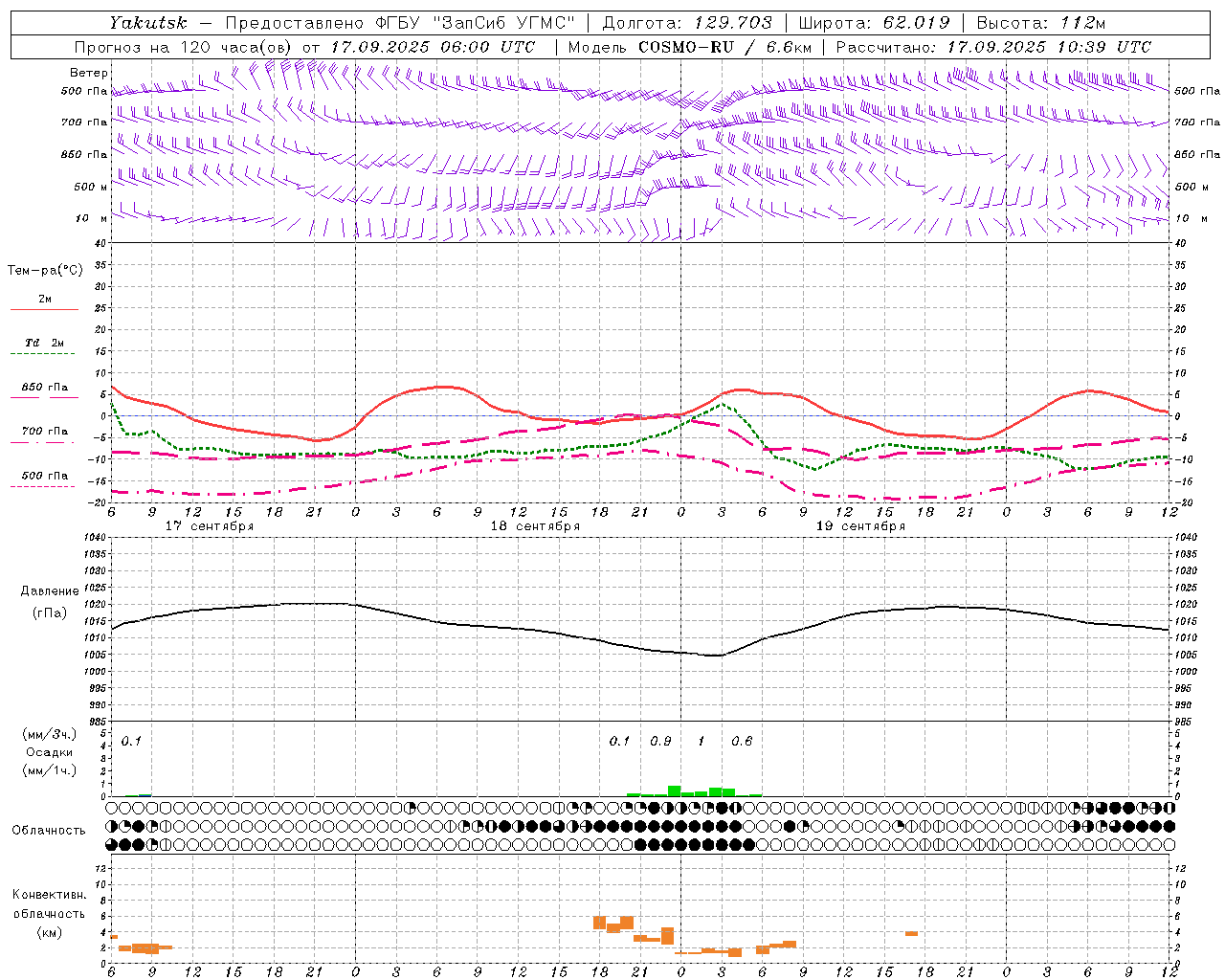Click the Облачность panel label
The image size is (1225, 980).
click(x=49, y=831)
